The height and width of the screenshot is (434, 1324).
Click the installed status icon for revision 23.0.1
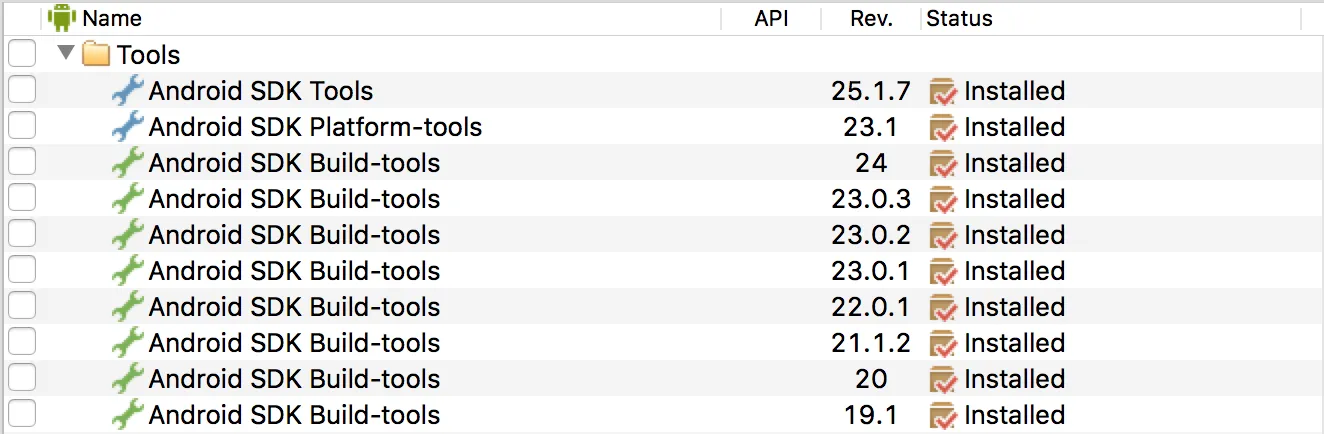pos(943,272)
